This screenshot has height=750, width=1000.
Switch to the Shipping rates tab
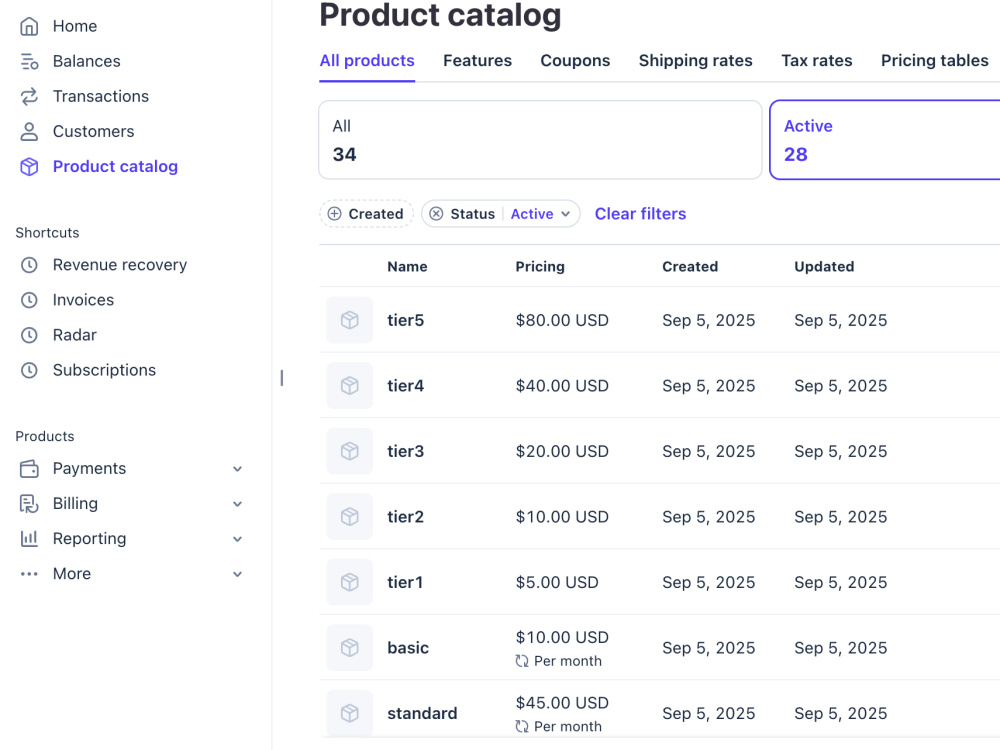point(696,61)
